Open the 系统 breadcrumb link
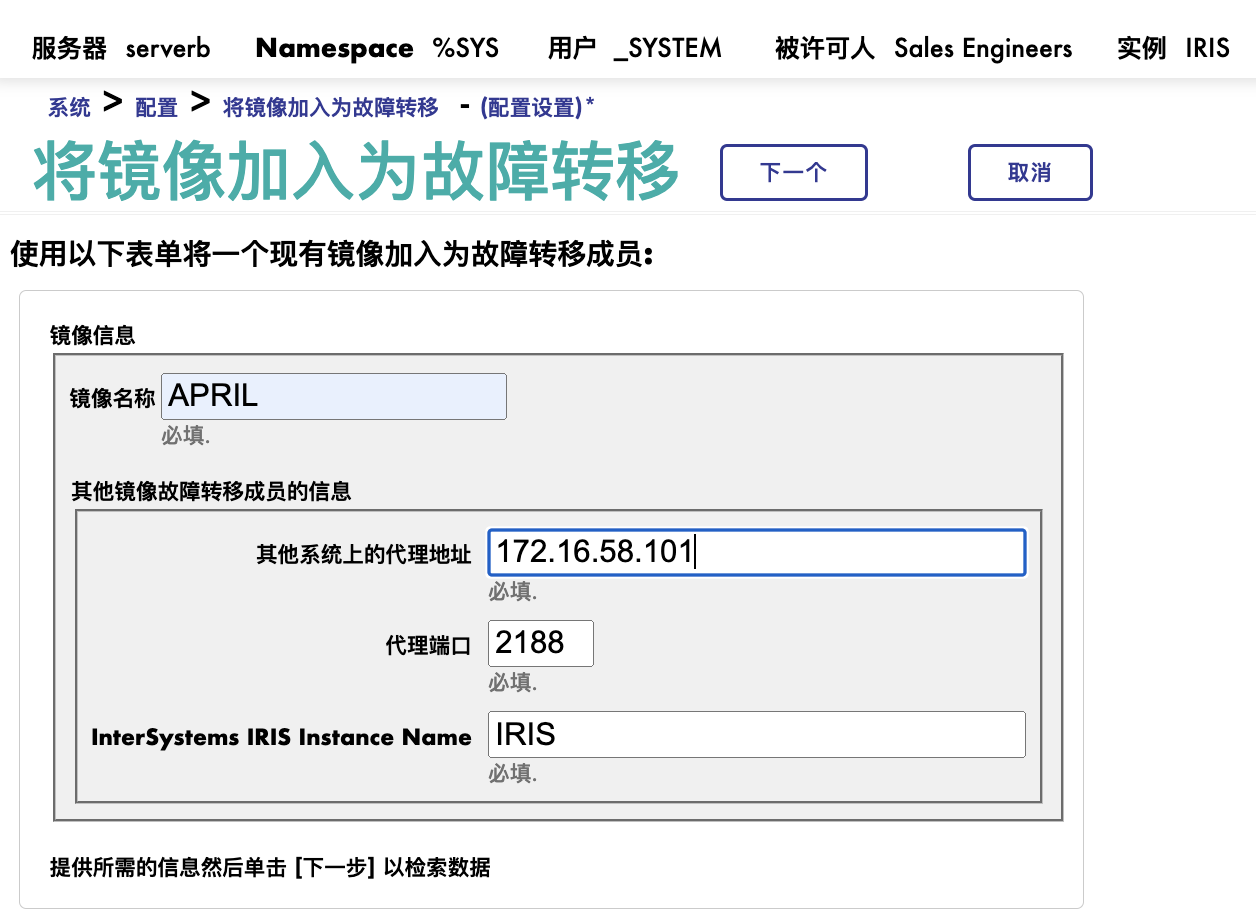This screenshot has height=916, width=1256. coord(67,107)
